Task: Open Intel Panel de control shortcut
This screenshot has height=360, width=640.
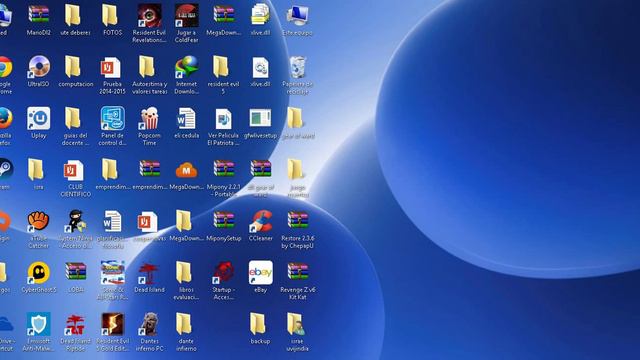Action: (113, 118)
